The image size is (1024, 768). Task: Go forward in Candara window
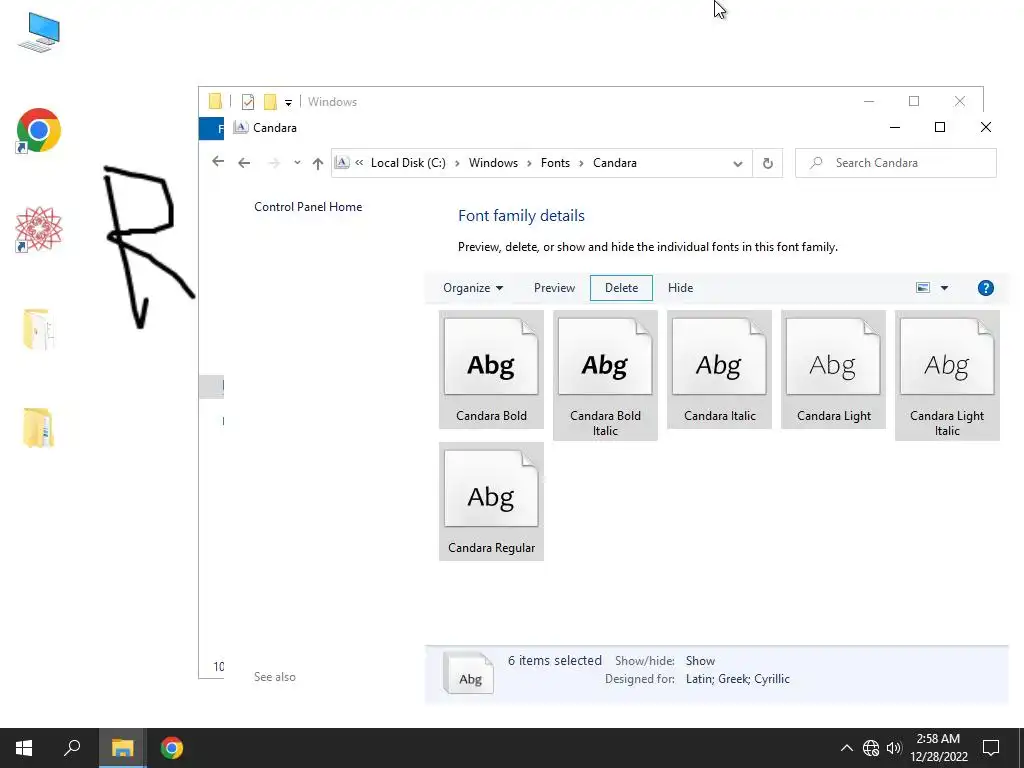tap(274, 163)
